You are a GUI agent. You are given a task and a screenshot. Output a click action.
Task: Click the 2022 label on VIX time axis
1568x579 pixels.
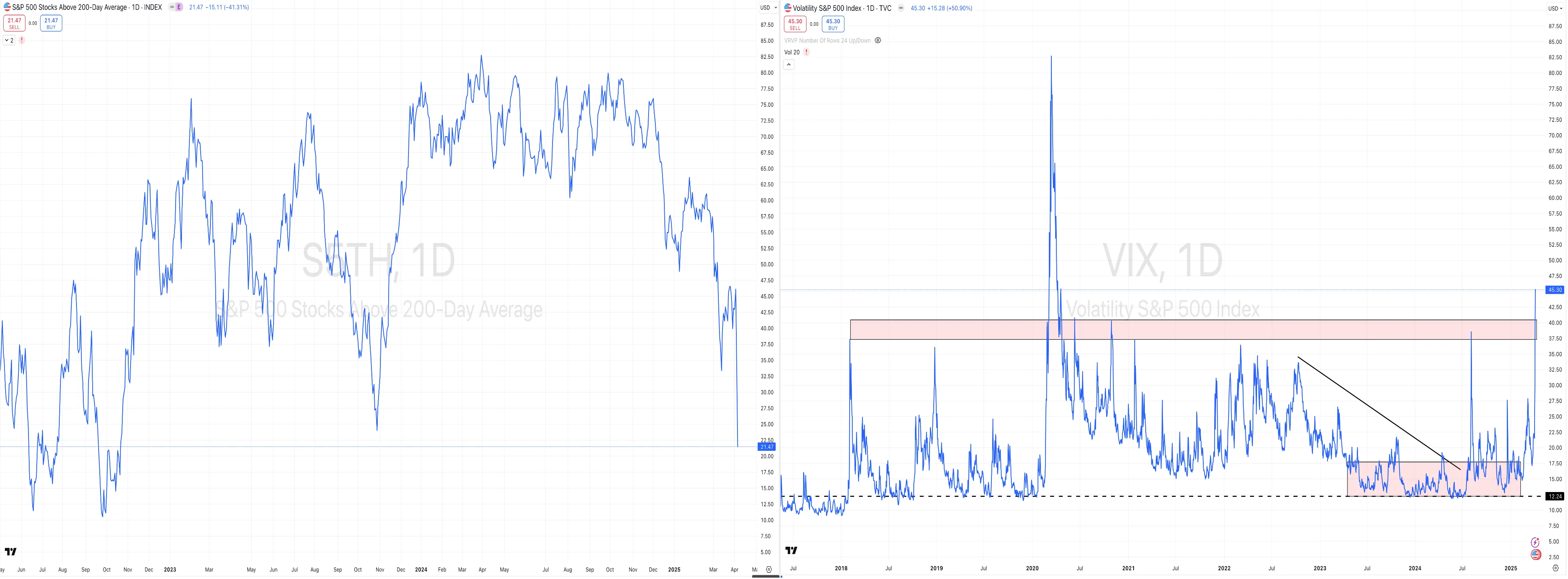pyautogui.click(x=1224, y=568)
